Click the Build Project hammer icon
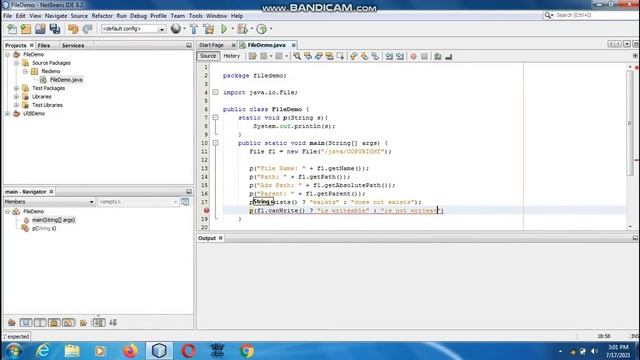The width and height of the screenshot is (640, 360). pyautogui.click(x=194, y=29)
